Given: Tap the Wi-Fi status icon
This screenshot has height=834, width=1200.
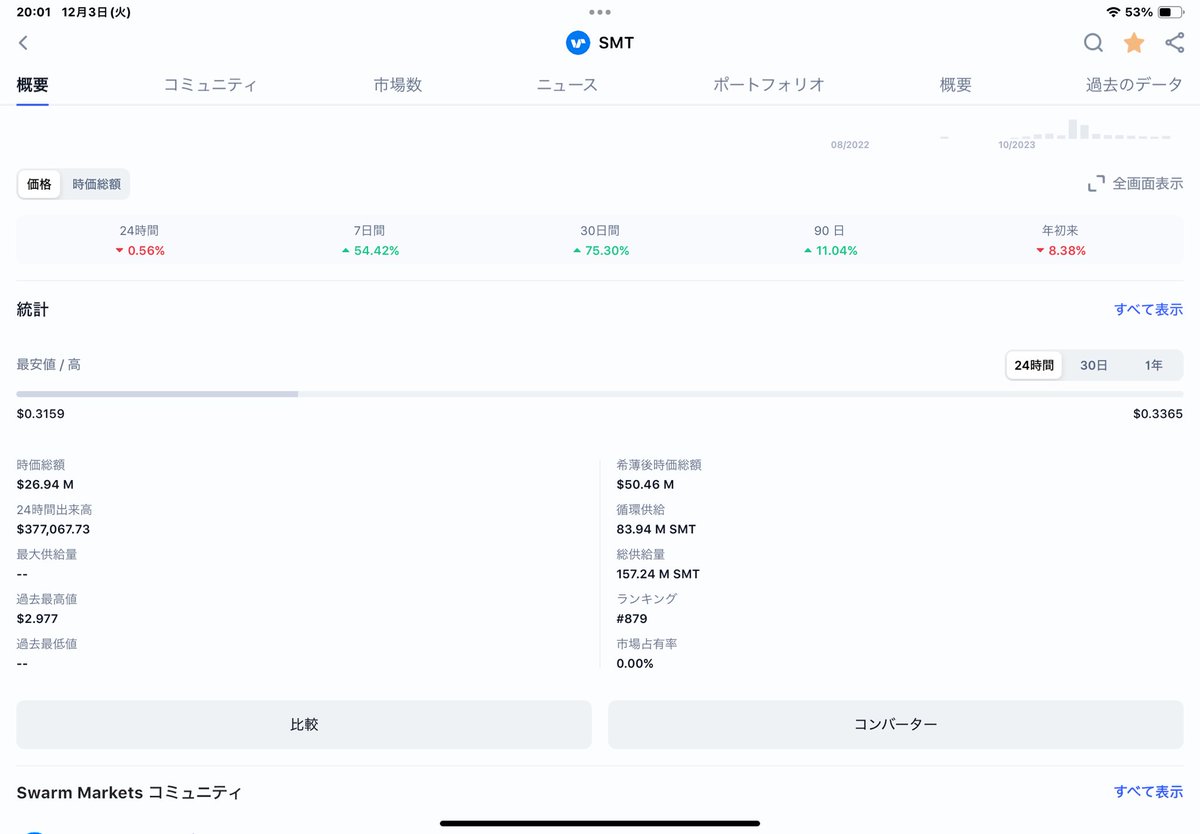Looking at the screenshot, I should point(1113,12).
